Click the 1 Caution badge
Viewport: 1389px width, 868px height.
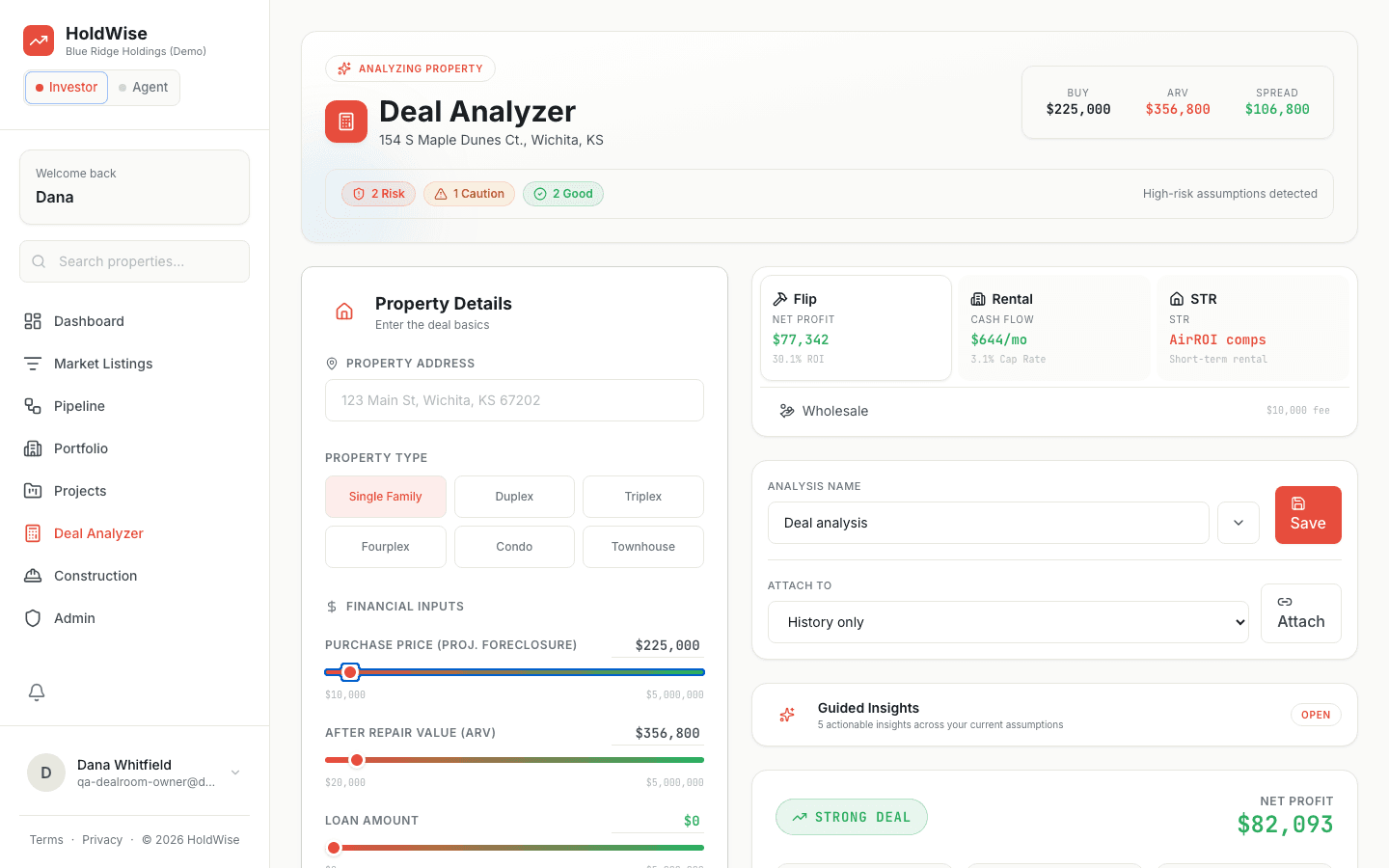pos(470,194)
